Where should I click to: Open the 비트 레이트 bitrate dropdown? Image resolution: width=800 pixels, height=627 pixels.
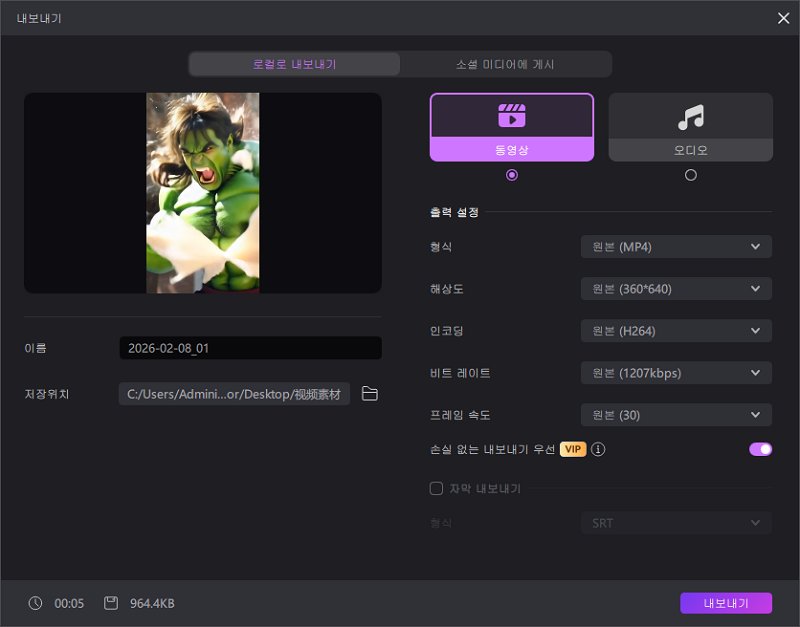coord(676,372)
